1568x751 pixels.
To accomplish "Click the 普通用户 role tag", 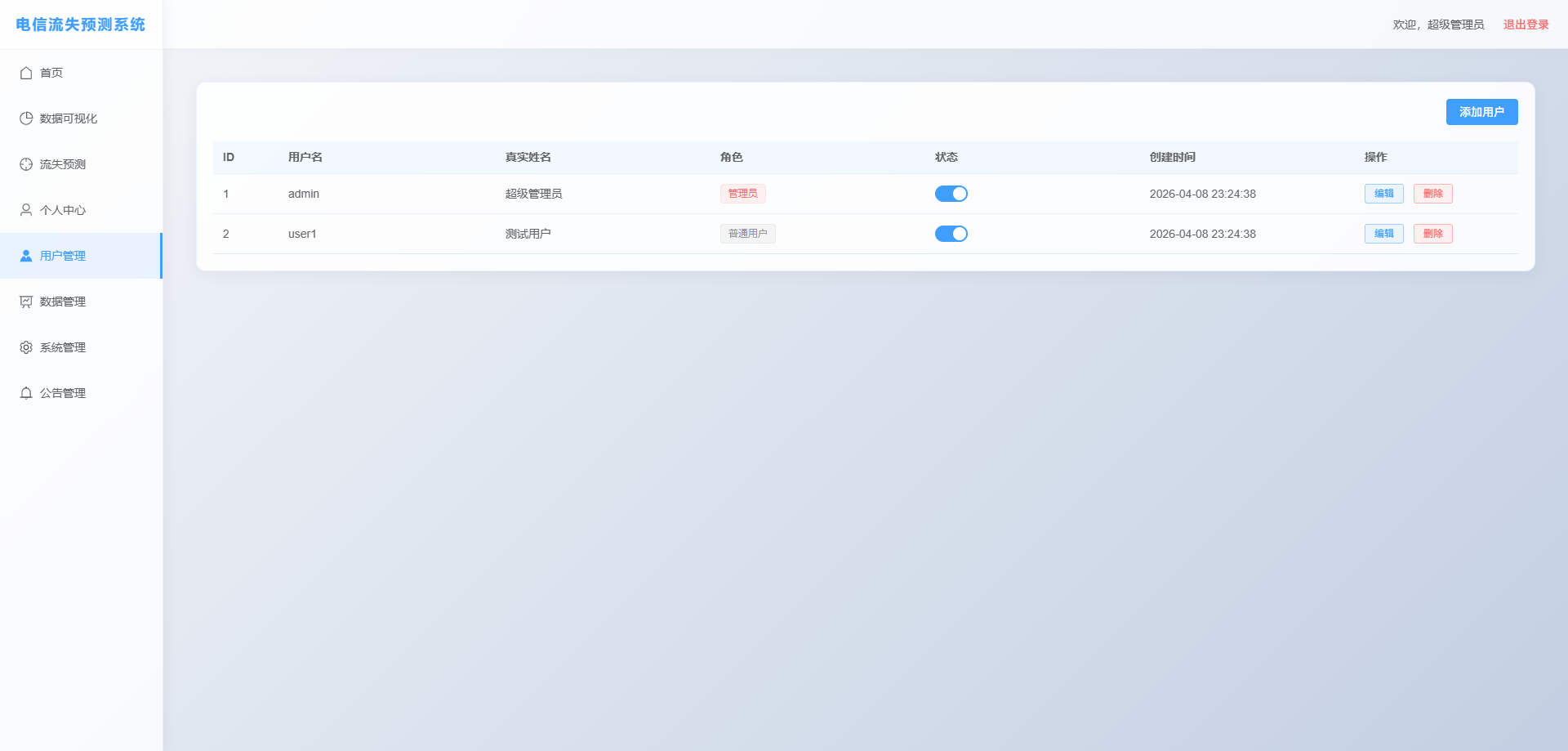I will pos(747,234).
